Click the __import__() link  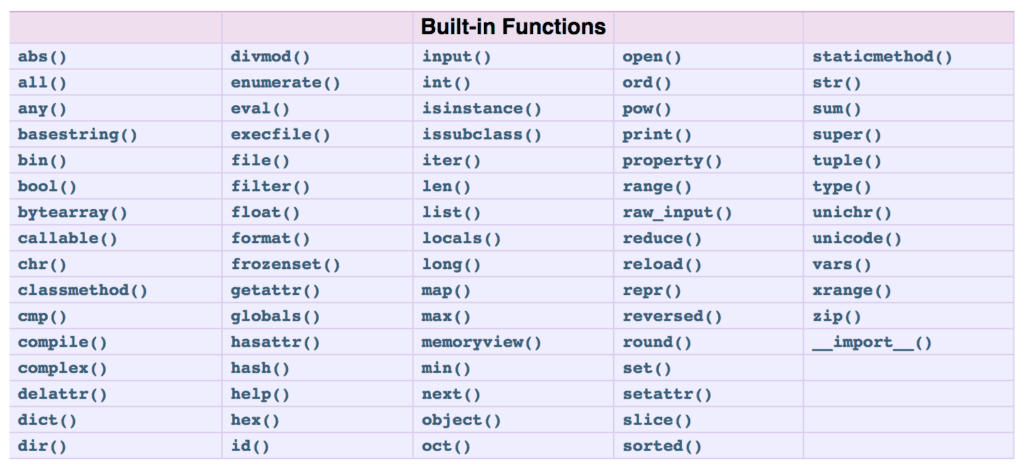872,343
